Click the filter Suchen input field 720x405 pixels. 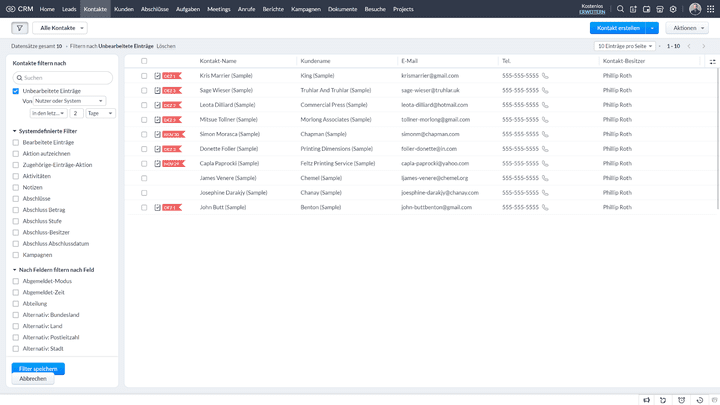65,77
